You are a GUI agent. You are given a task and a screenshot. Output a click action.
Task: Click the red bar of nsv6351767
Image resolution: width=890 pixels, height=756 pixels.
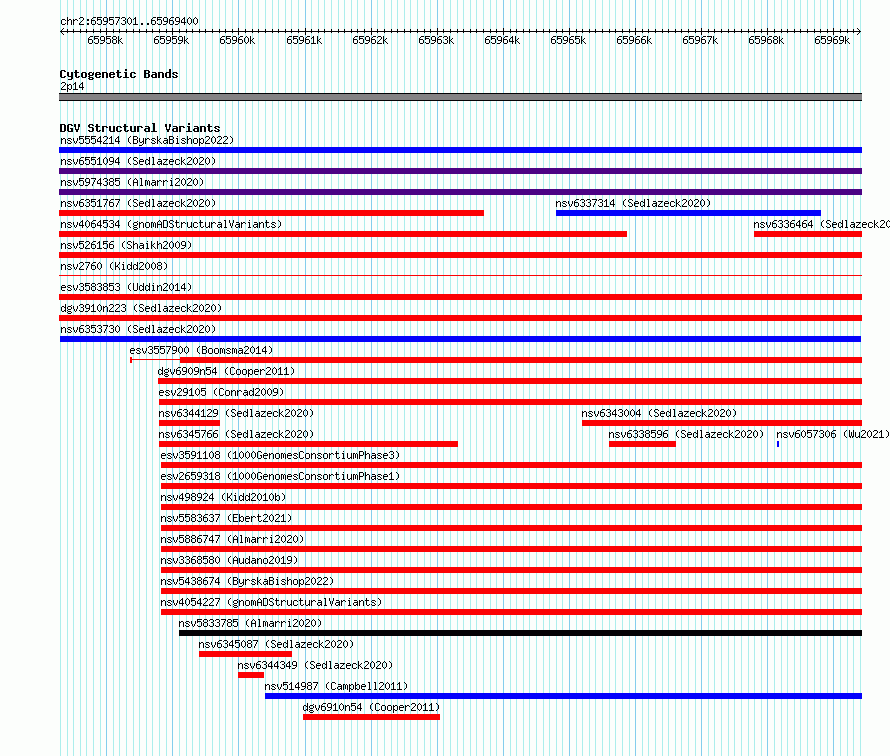(271, 213)
